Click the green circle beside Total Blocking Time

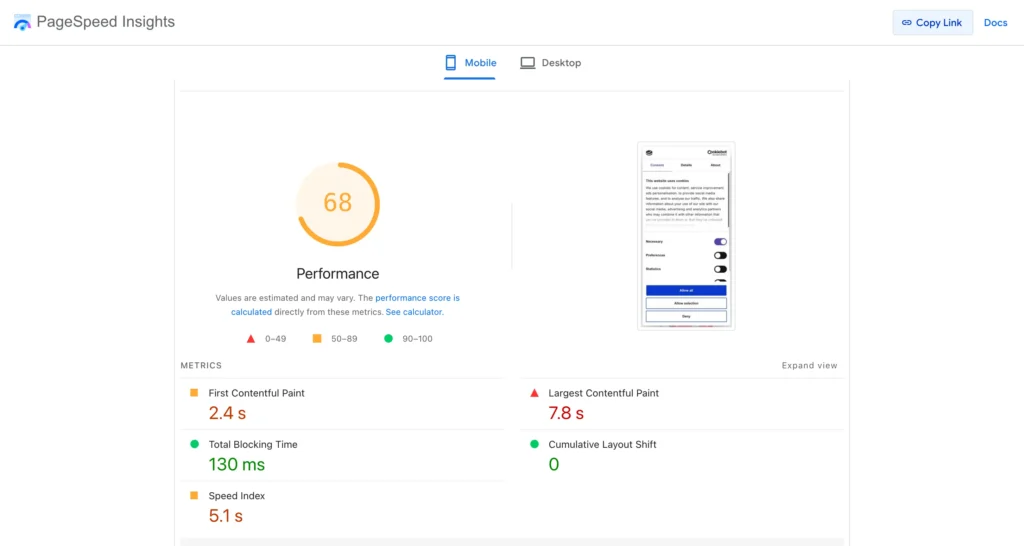pos(194,444)
